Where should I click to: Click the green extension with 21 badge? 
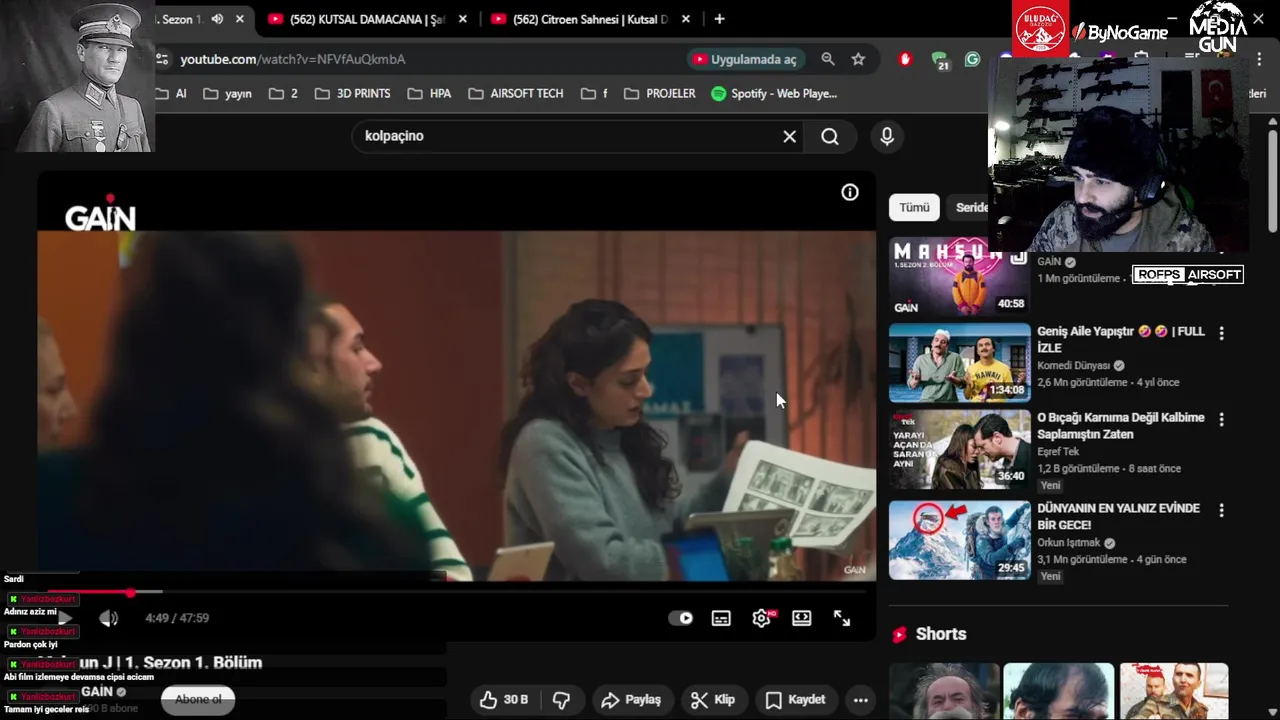[940, 60]
